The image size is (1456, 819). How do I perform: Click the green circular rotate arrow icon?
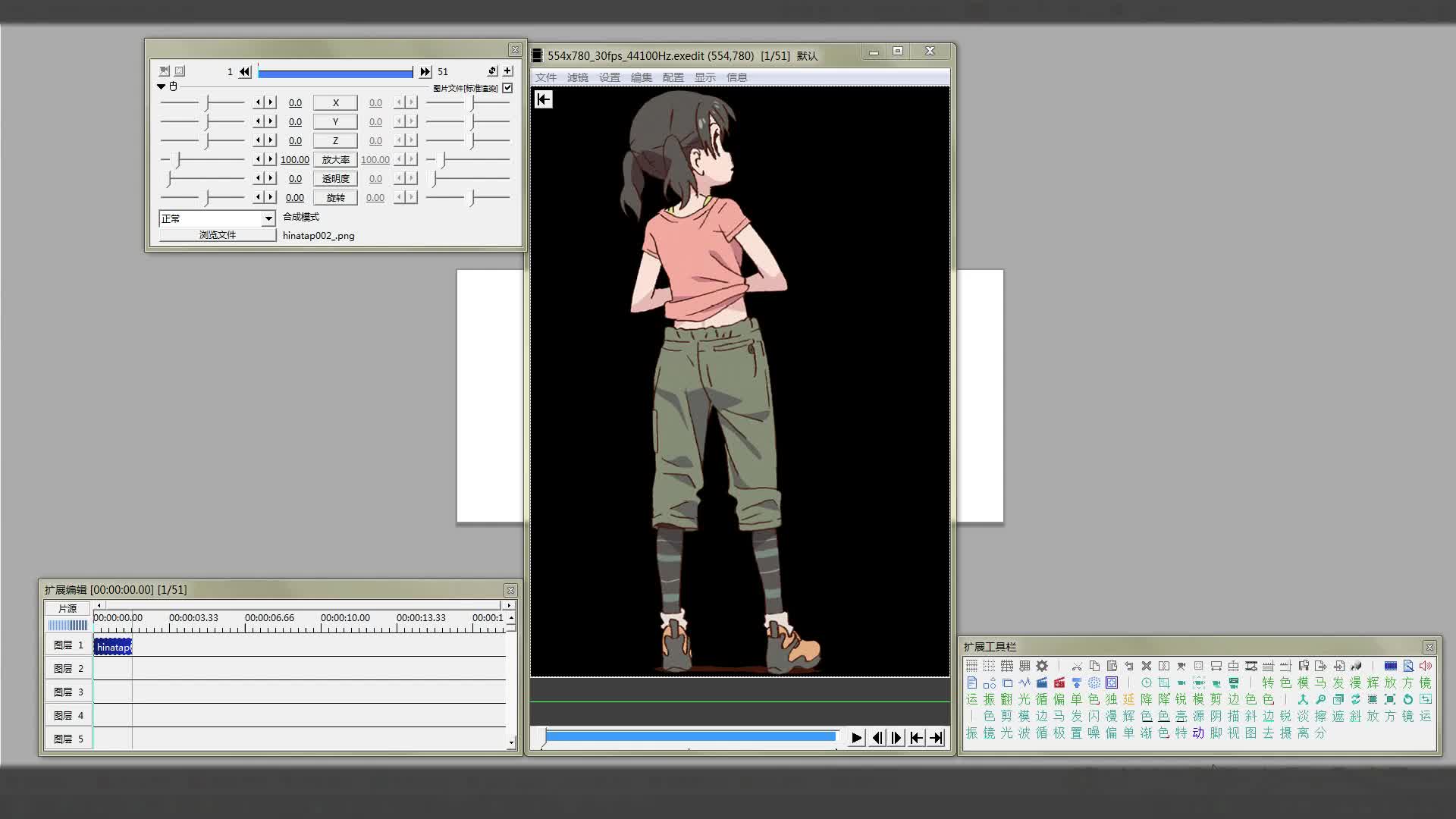pos(1407,699)
